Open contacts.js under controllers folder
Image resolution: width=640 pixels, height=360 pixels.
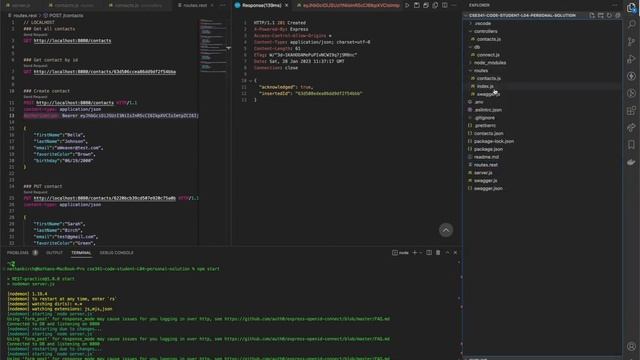489,39
